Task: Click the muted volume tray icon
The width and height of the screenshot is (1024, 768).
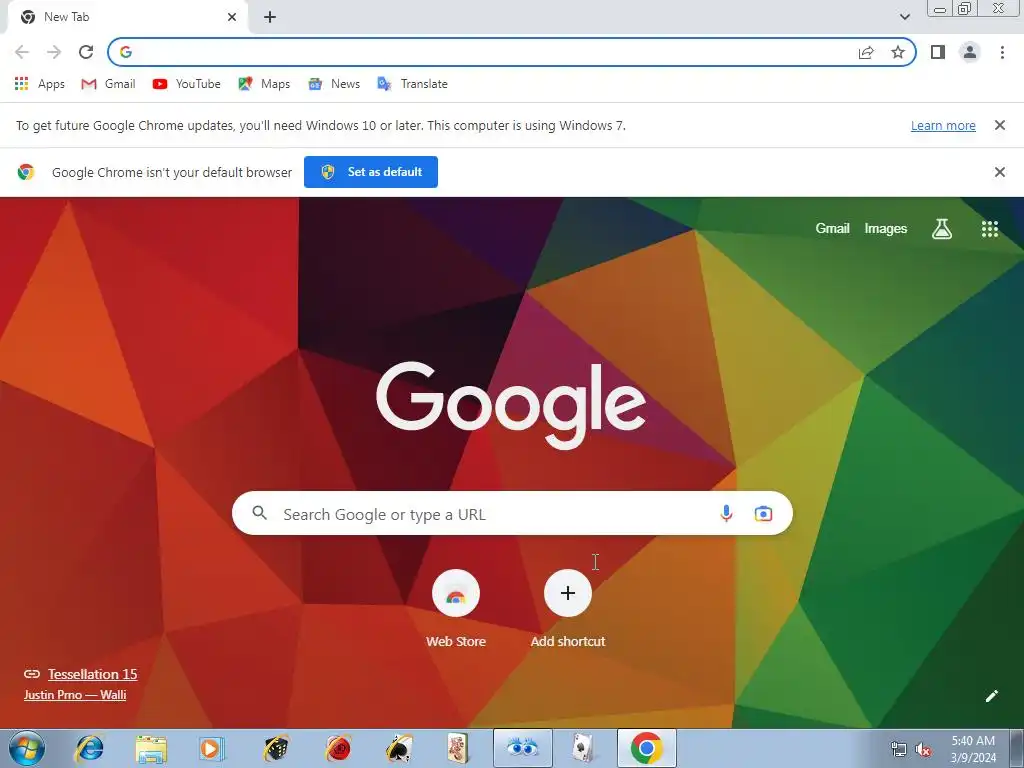Action: coord(923,749)
